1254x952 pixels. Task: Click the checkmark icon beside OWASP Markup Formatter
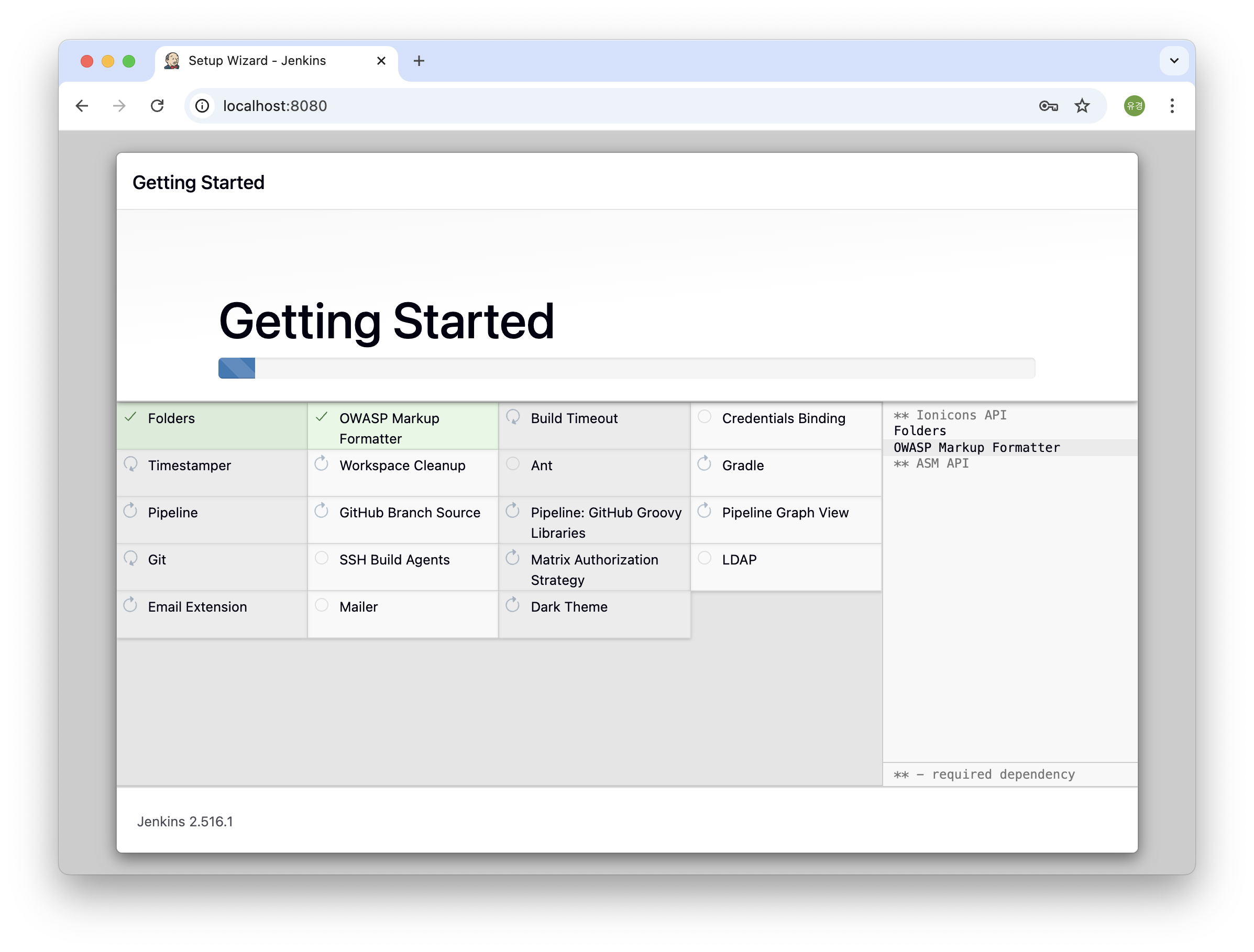(x=322, y=417)
